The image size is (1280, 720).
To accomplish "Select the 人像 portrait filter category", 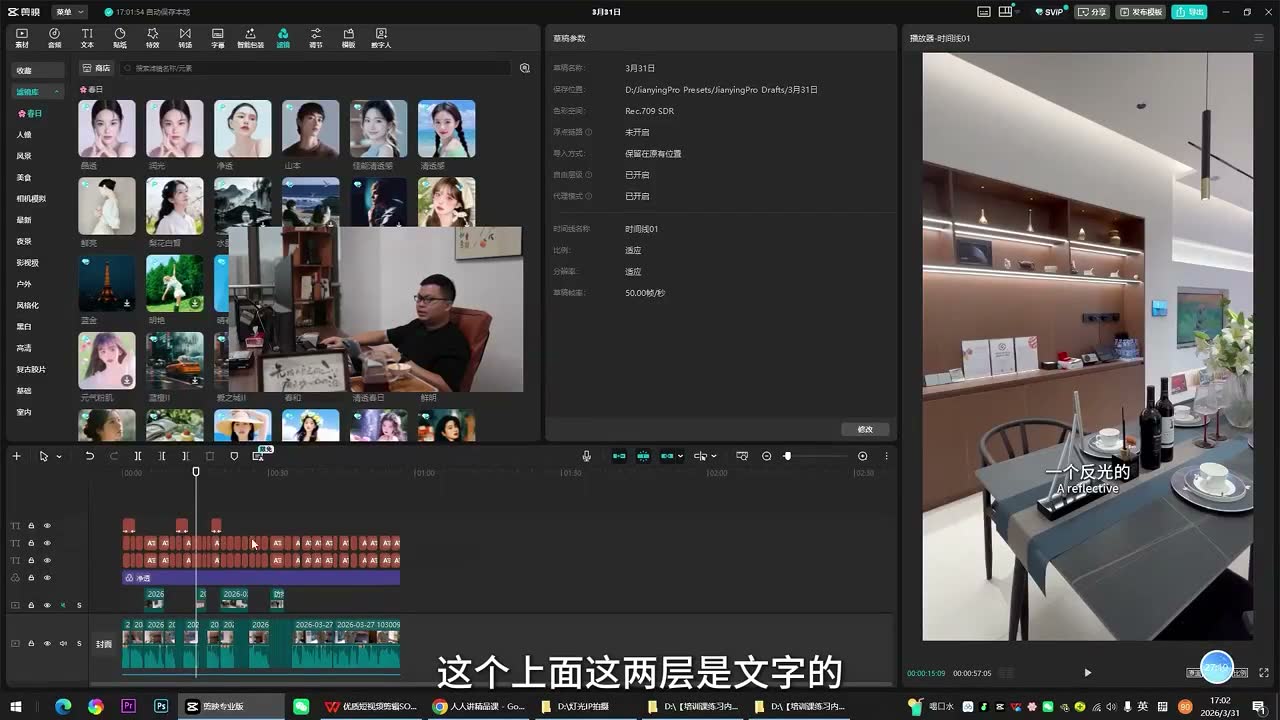I will [x=24, y=135].
